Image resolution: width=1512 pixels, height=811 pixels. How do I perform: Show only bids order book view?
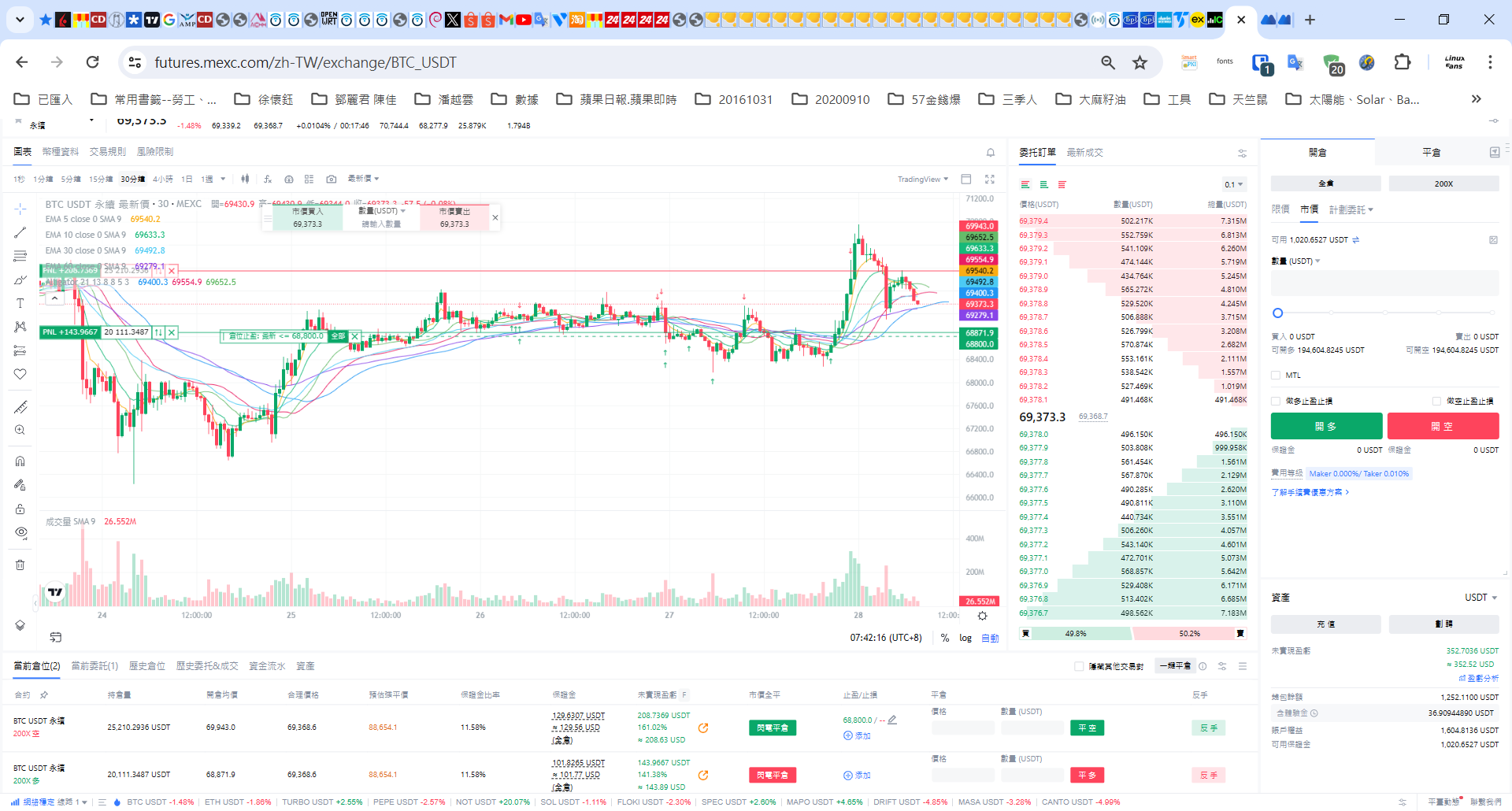pyautogui.click(x=1043, y=184)
